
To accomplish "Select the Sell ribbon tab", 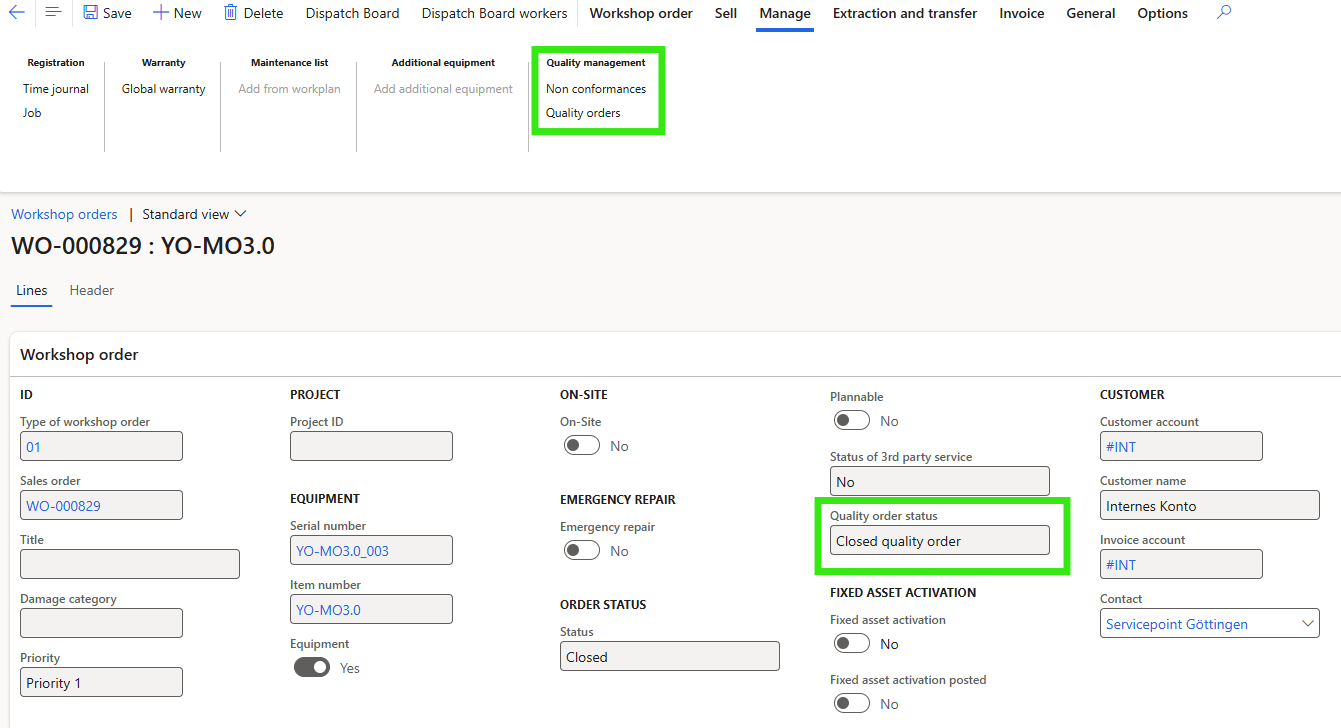I will (x=725, y=13).
